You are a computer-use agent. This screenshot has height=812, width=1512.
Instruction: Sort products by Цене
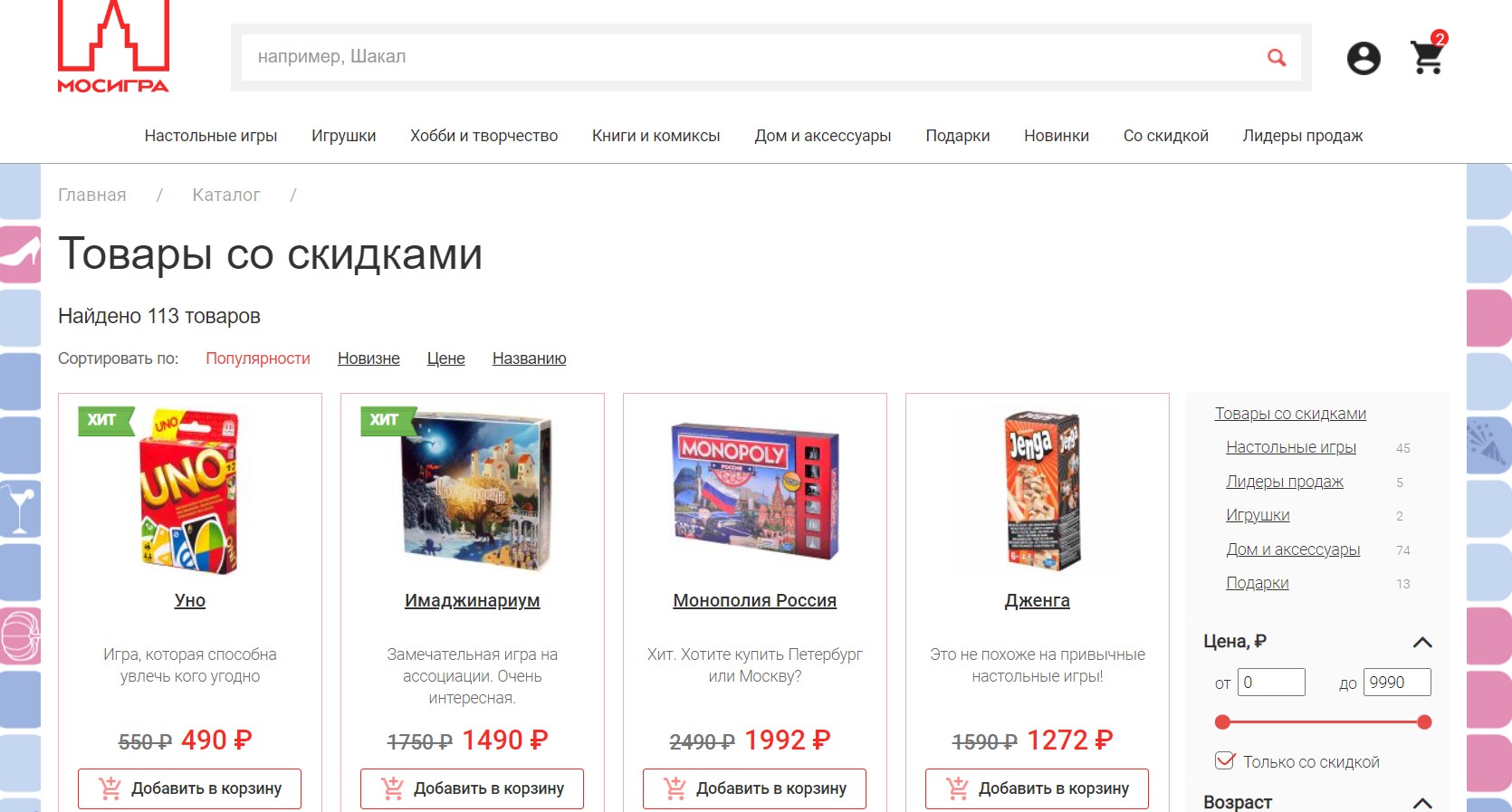[x=445, y=358]
